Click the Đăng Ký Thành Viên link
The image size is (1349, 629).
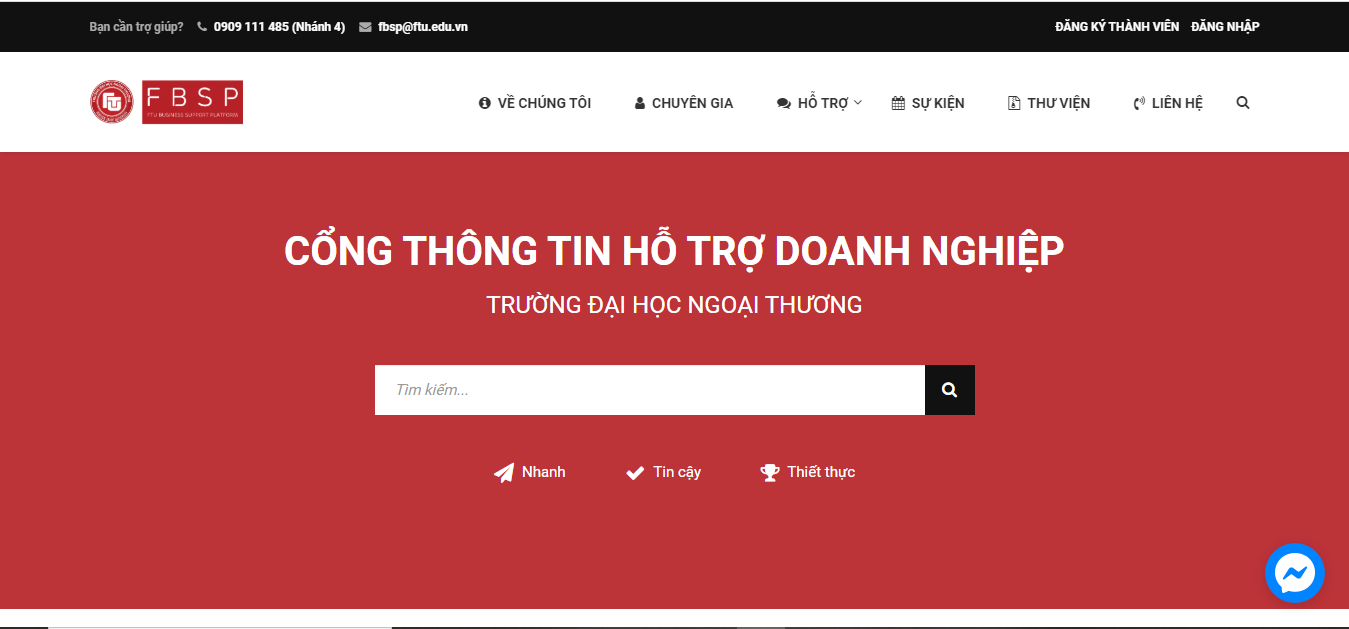pos(1116,27)
